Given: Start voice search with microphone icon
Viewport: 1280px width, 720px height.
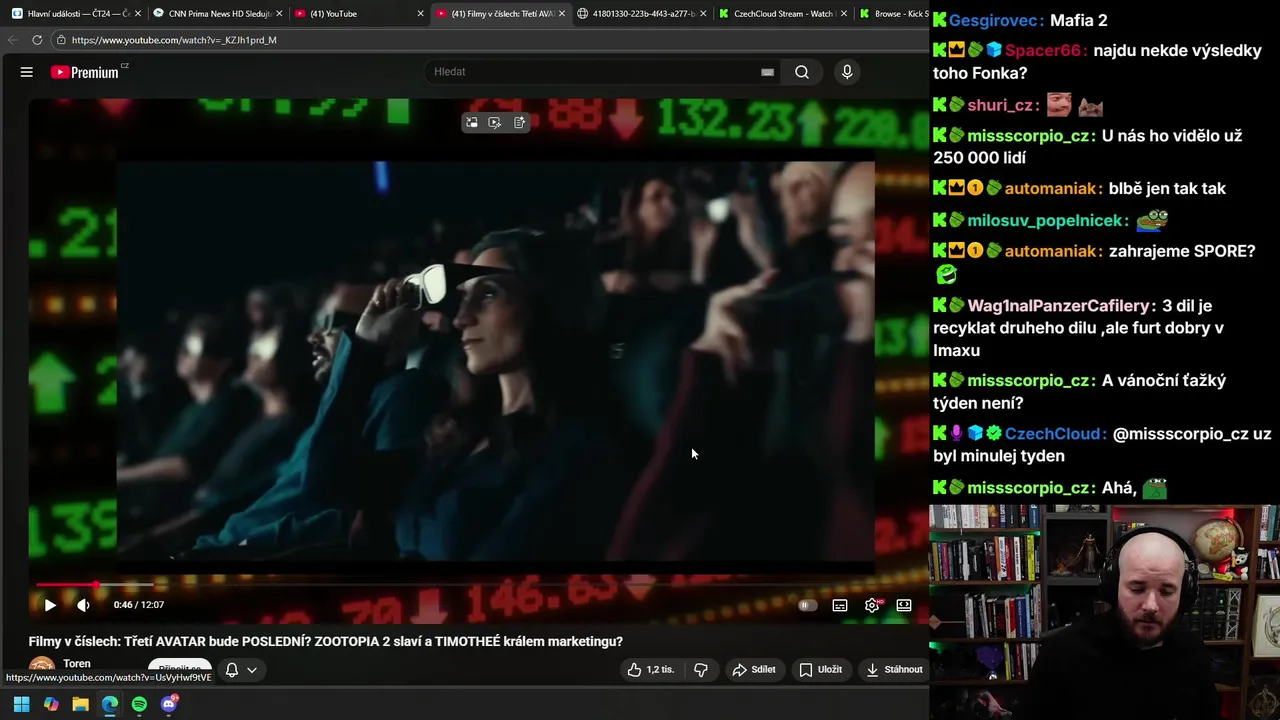Looking at the screenshot, I should click(x=847, y=72).
